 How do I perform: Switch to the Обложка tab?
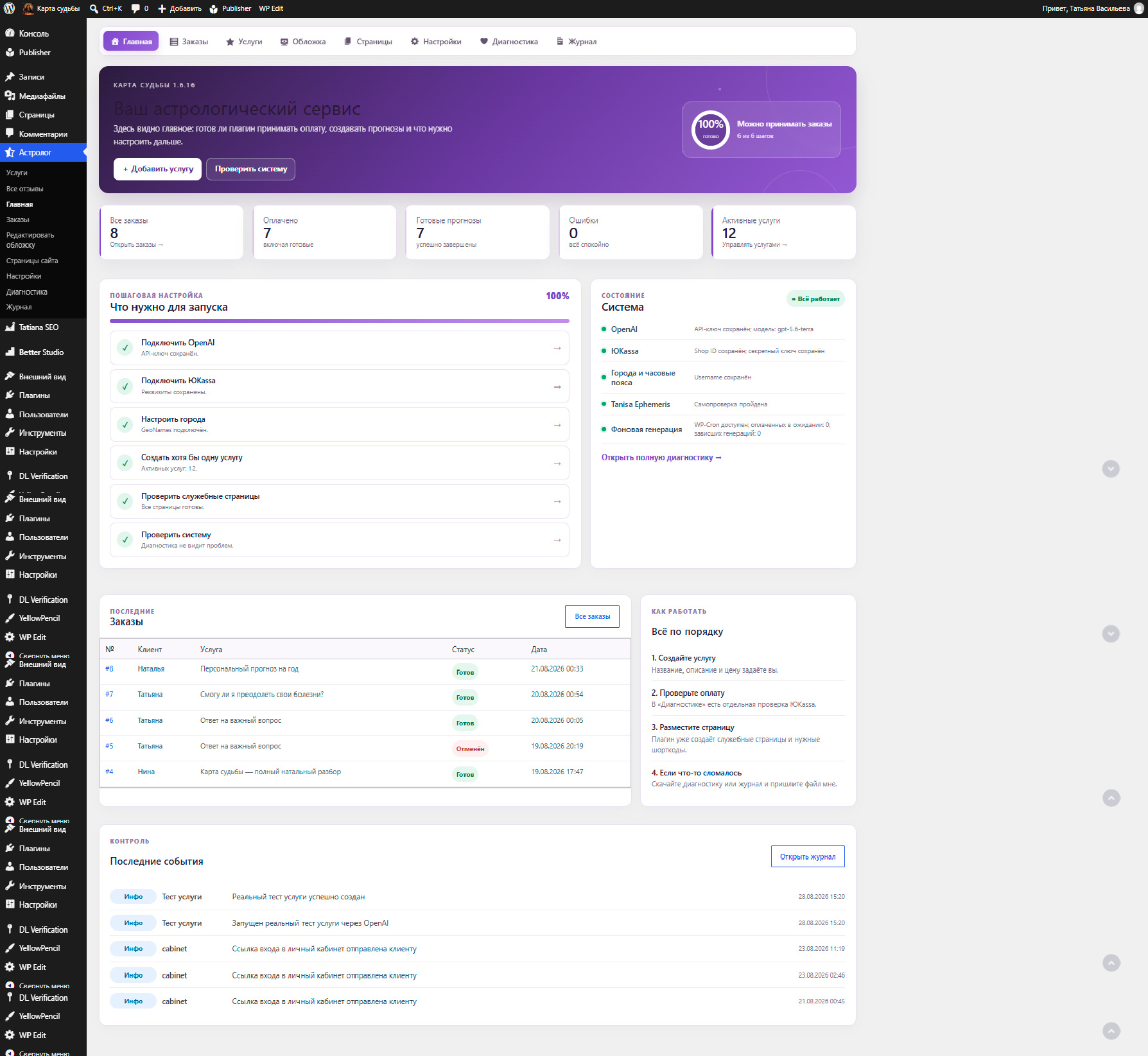(x=303, y=41)
